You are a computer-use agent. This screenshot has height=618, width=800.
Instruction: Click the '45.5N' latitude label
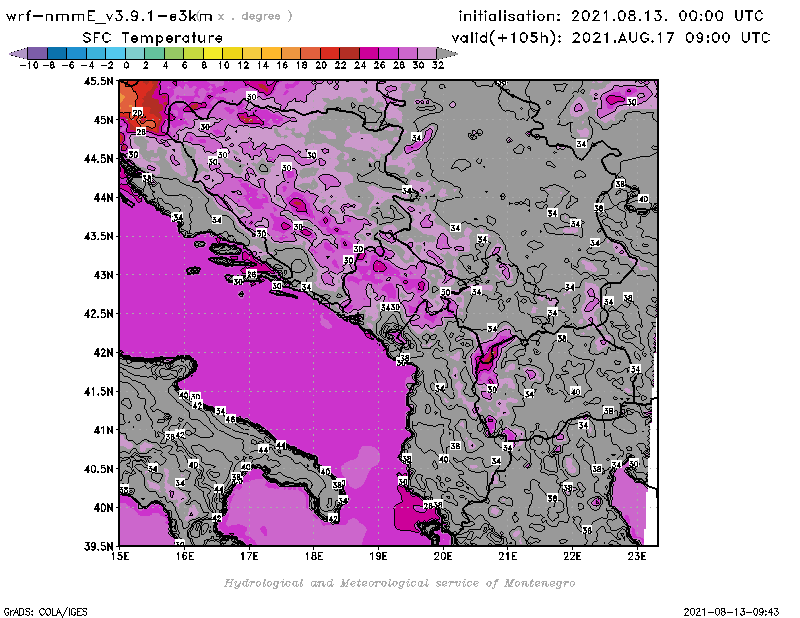99,81
